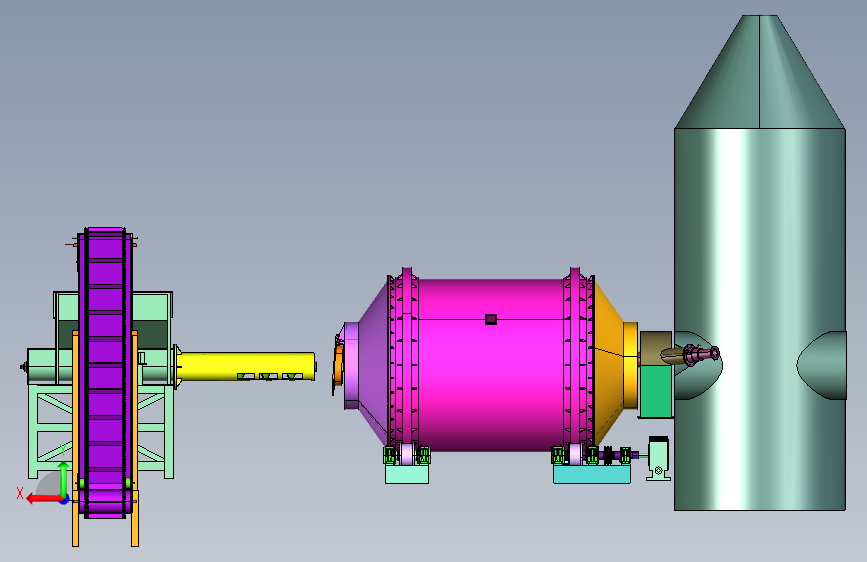Pick the mint support base under drum
The image size is (867, 562).
[407, 474]
